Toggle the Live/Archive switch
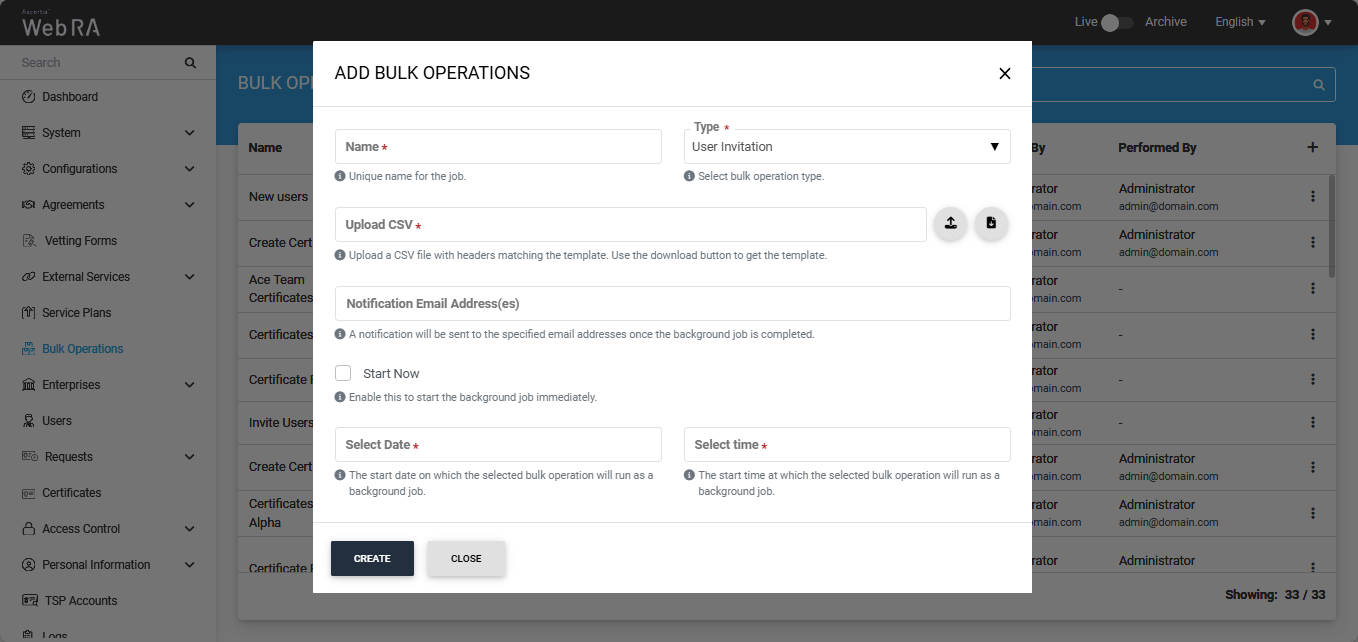Screen dimensions: 1358x642 (x=1116, y=22)
